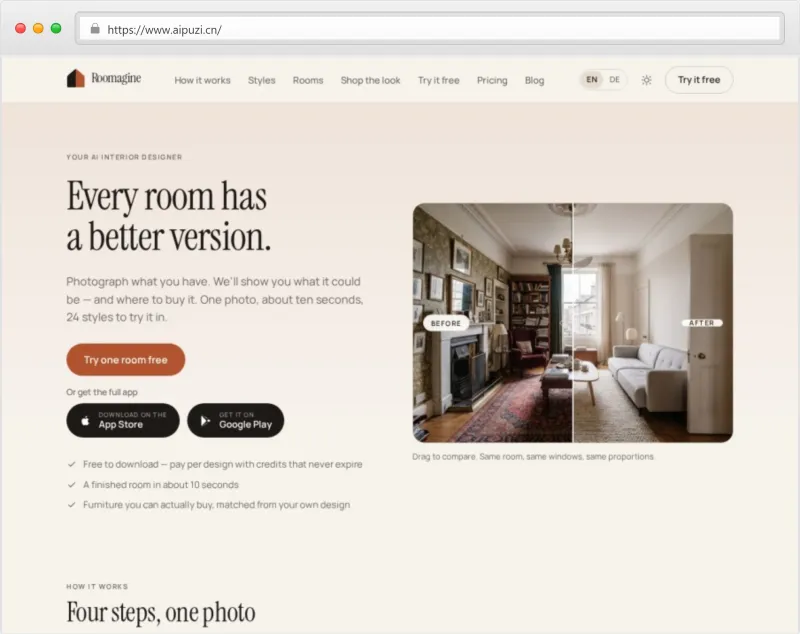Visit the Blog nav link
This screenshot has height=634, width=800.
tap(535, 80)
